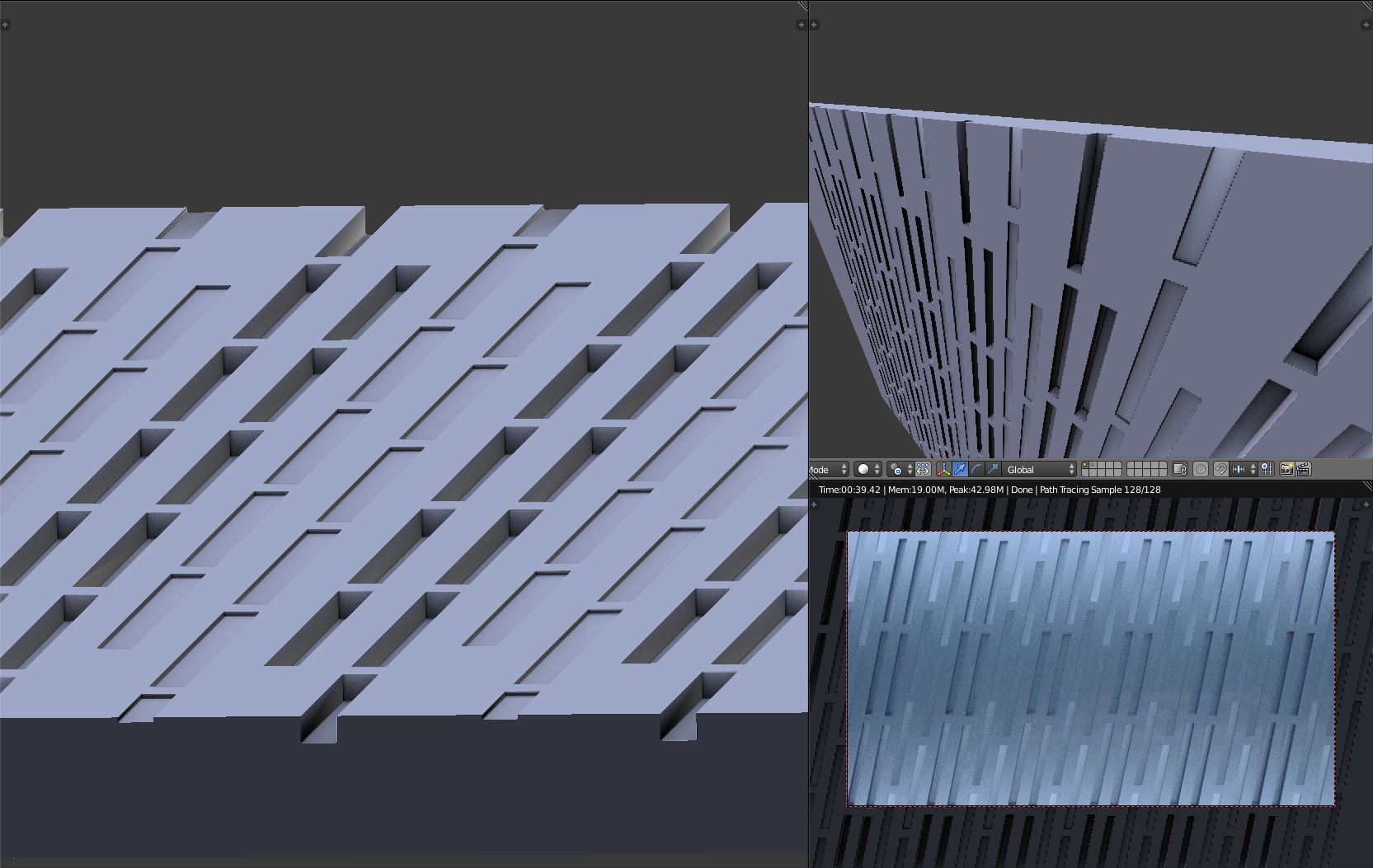This screenshot has height=868, width=1373.
Task: Select the first scene layer button
Action: pyautogui.click(x=1084, y=465)
